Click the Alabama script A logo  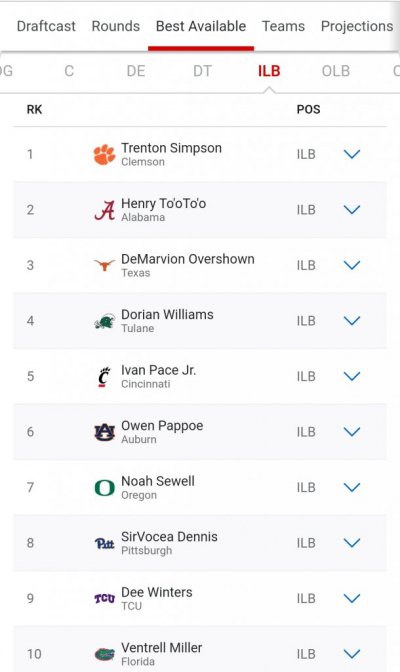coord(105,210)
